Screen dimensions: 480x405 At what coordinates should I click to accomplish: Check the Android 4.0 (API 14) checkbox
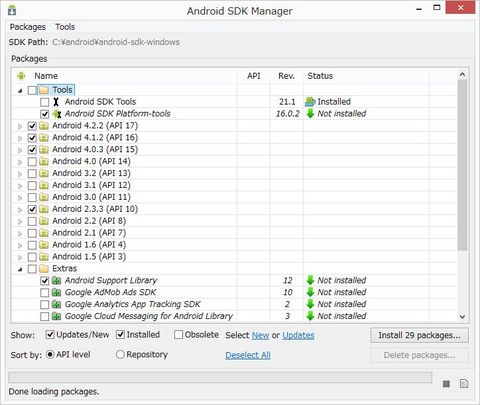tap(32, 162)
